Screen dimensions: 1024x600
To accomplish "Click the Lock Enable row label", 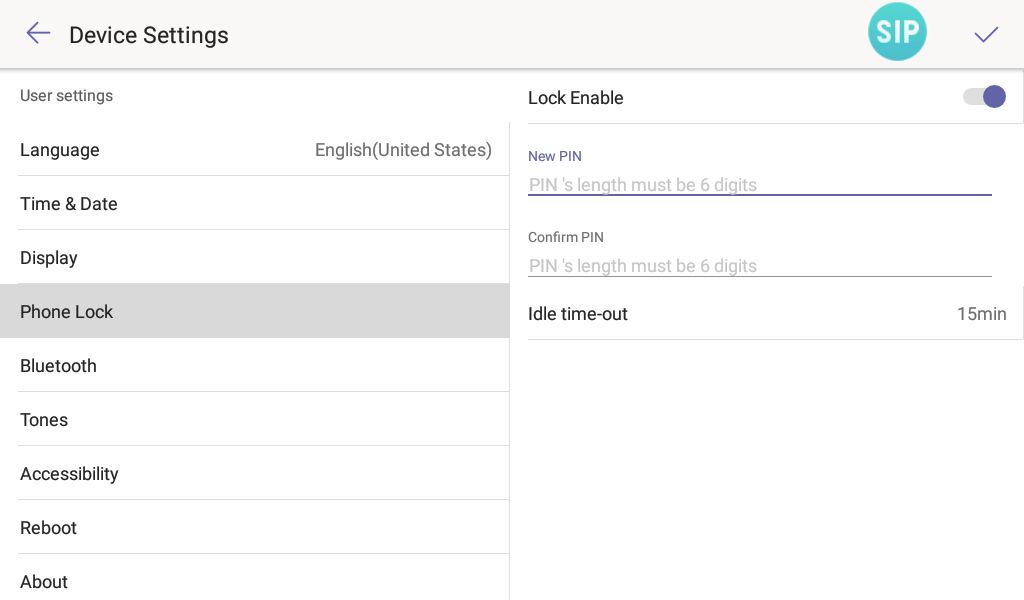I will click(x=575, y=97).
